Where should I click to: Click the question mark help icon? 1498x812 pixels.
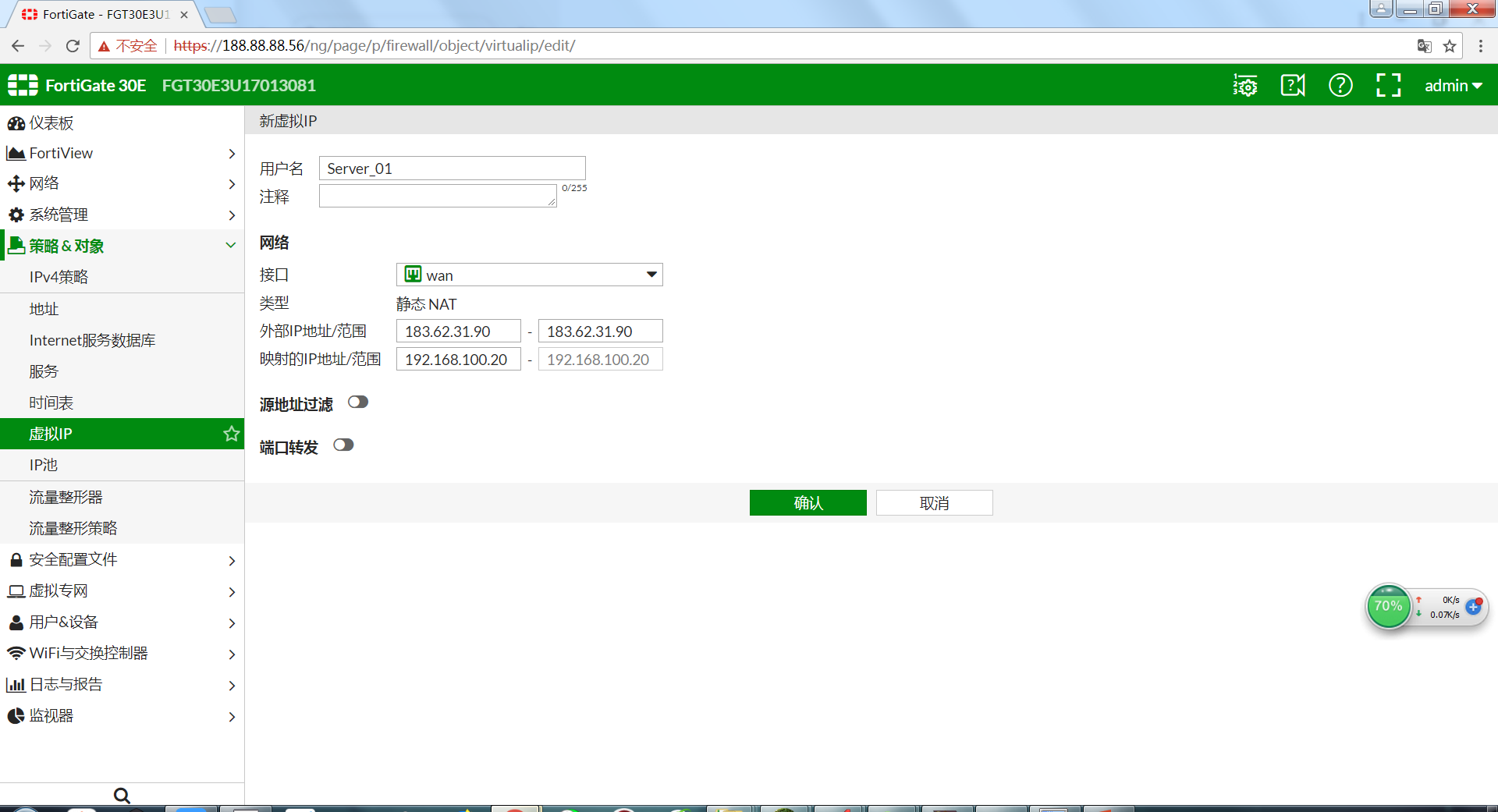[x=1340, y=85]
